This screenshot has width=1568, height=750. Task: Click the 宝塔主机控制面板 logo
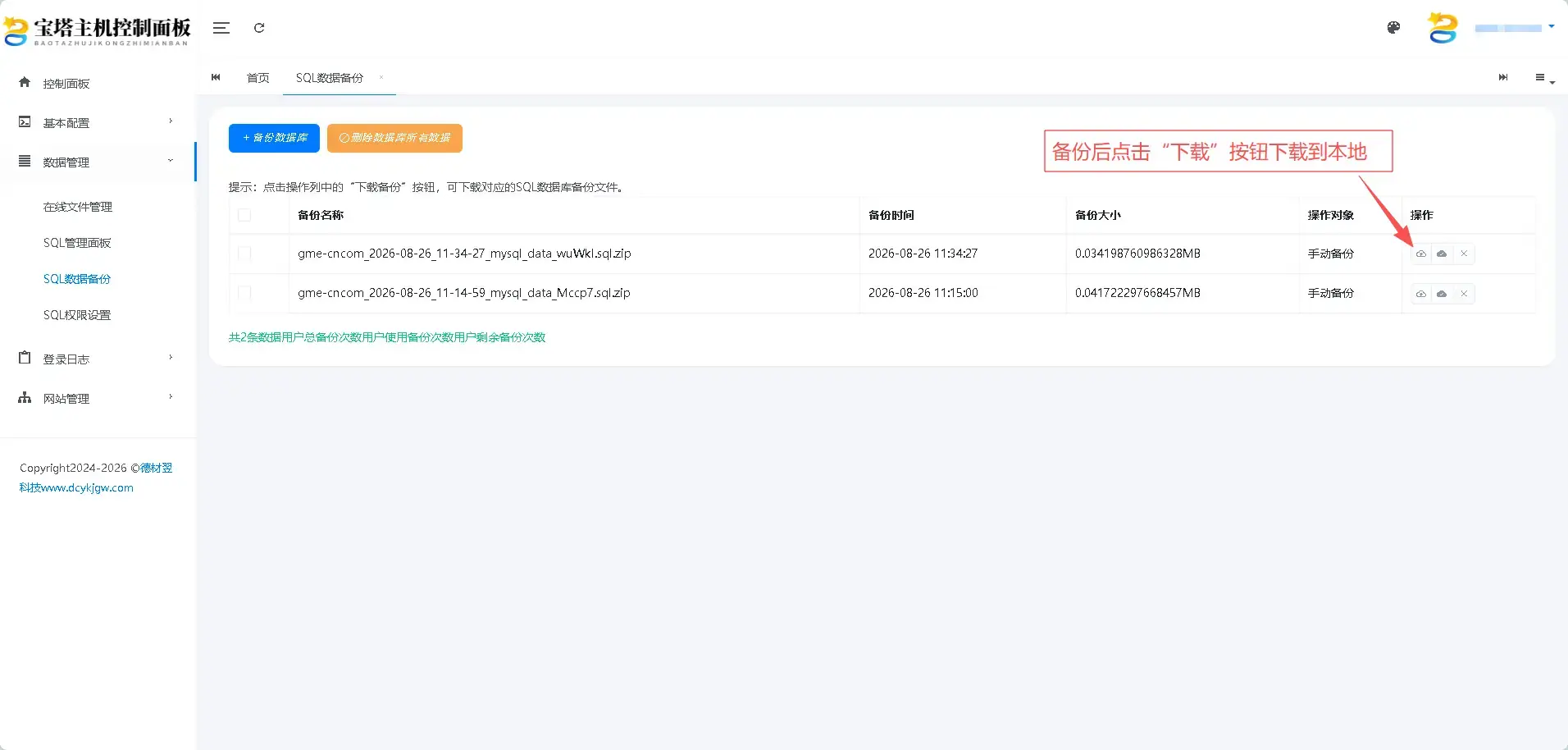[98, 30]
